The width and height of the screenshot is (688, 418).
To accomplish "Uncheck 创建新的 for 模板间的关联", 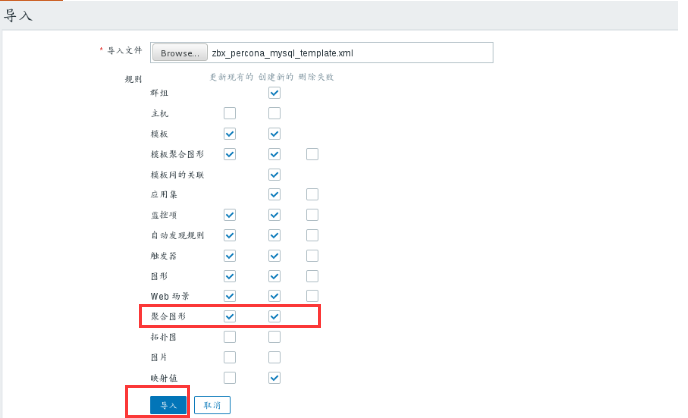I will [x=274, y=175].
